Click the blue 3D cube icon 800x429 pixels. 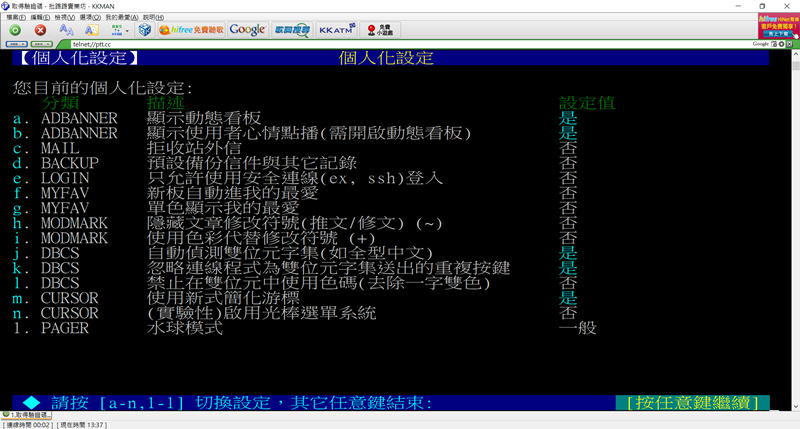[x=145, y=30]
